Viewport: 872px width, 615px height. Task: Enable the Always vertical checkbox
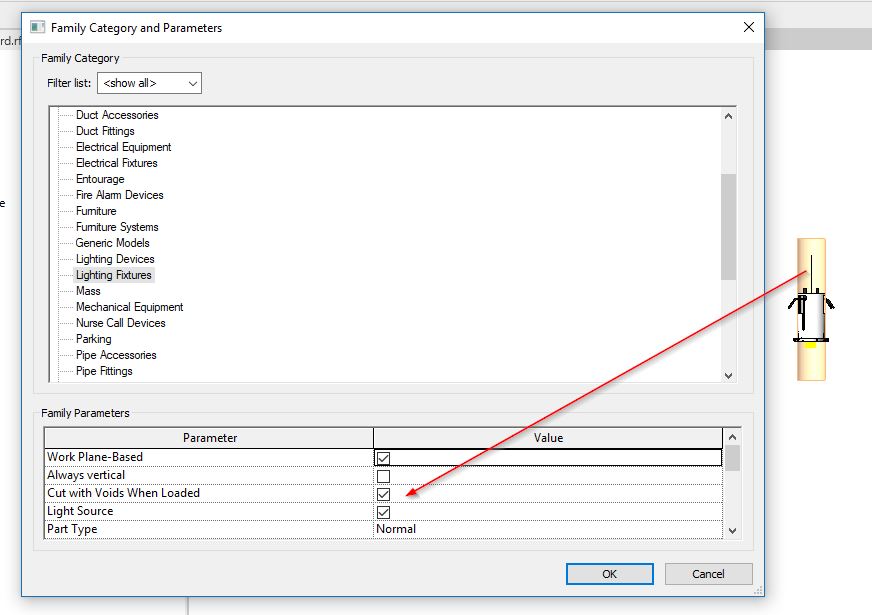pyautogui.click(x=382, y=475)
